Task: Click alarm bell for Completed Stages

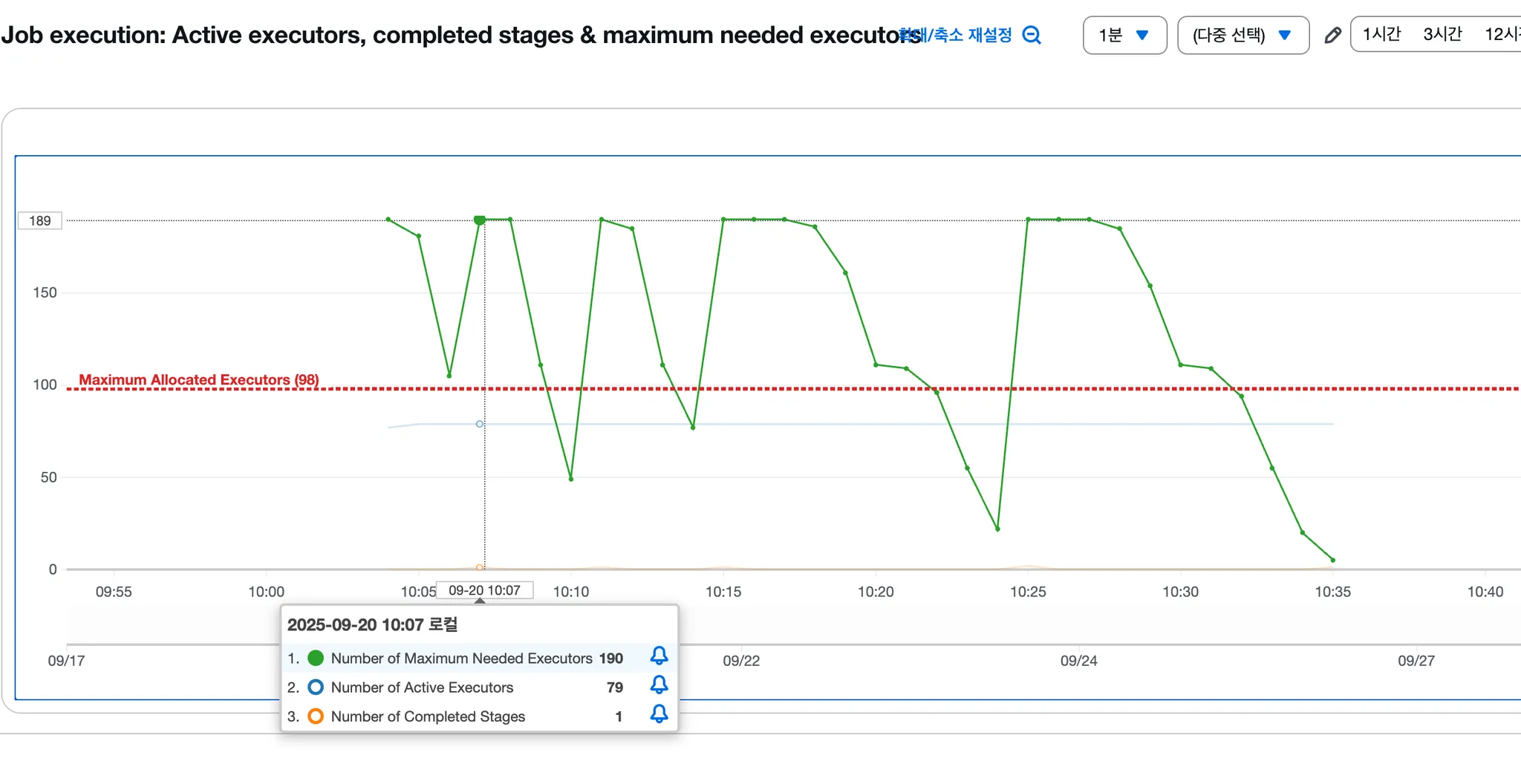Action: pos(659,713)
